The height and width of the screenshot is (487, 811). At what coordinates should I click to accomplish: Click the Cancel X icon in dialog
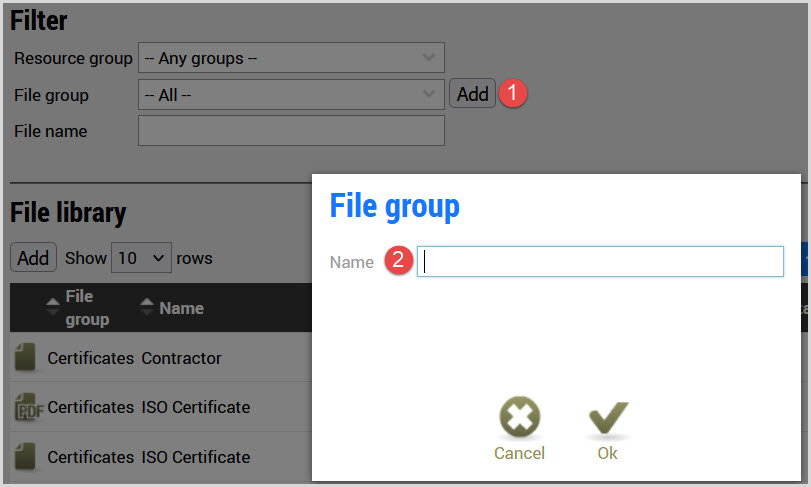coord(519,418)
